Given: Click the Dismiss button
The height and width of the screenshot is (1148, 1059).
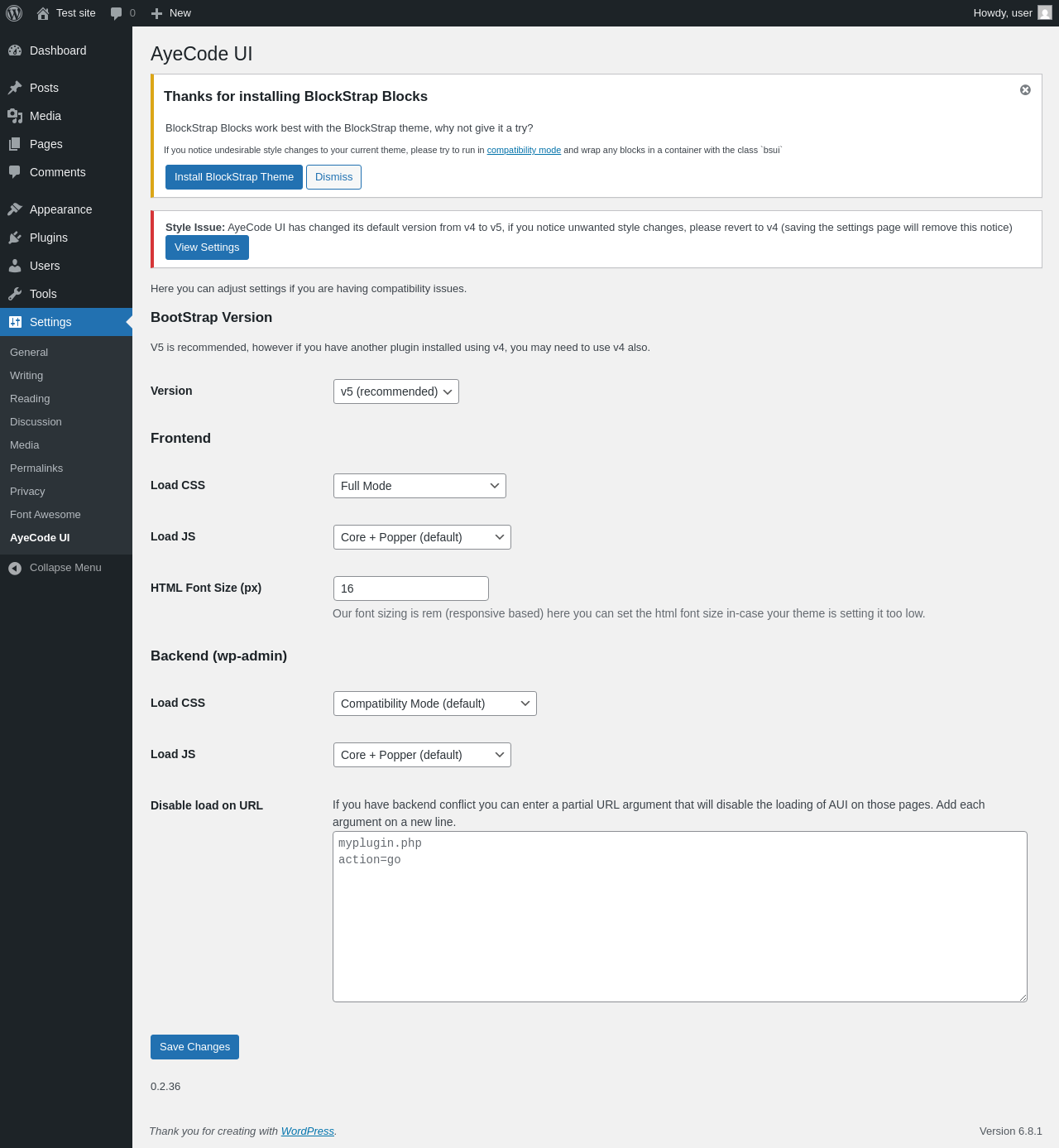Looking at the screenshot, I should point(333,177).
